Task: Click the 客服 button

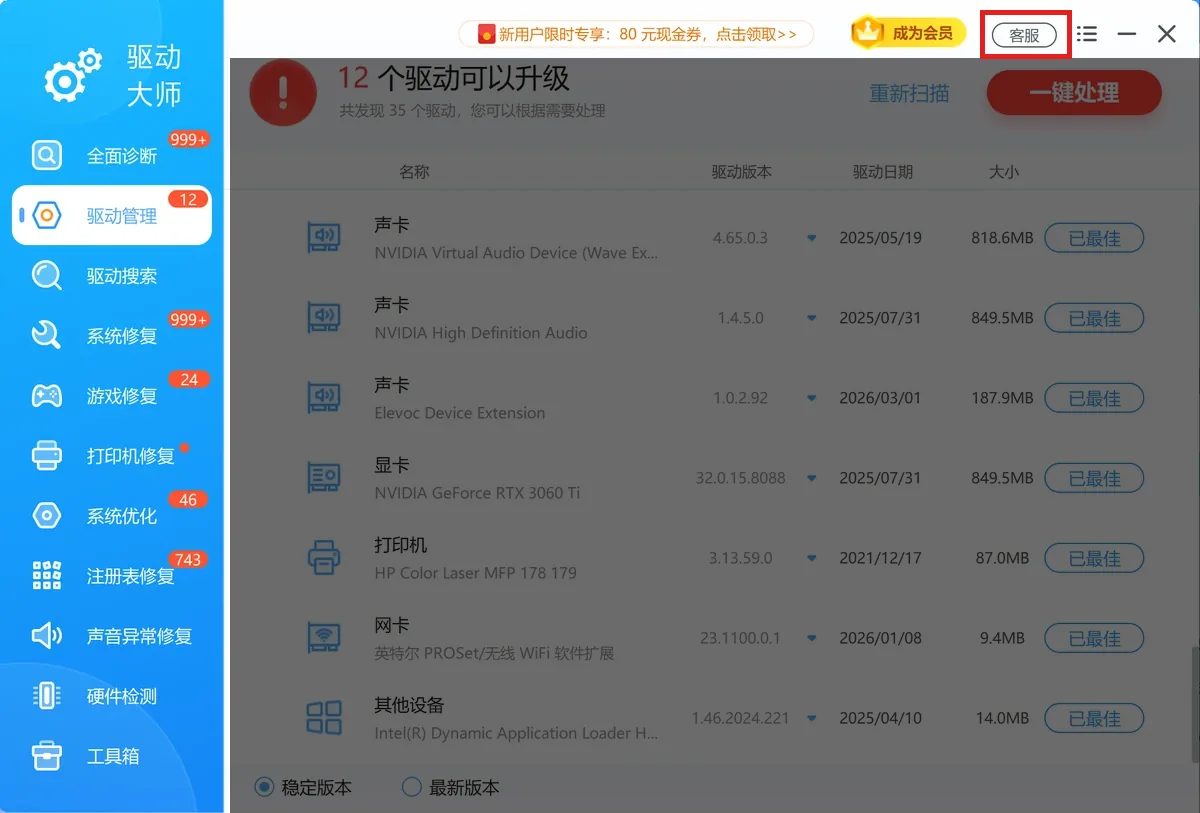Action: click(x=1024, y=35)
